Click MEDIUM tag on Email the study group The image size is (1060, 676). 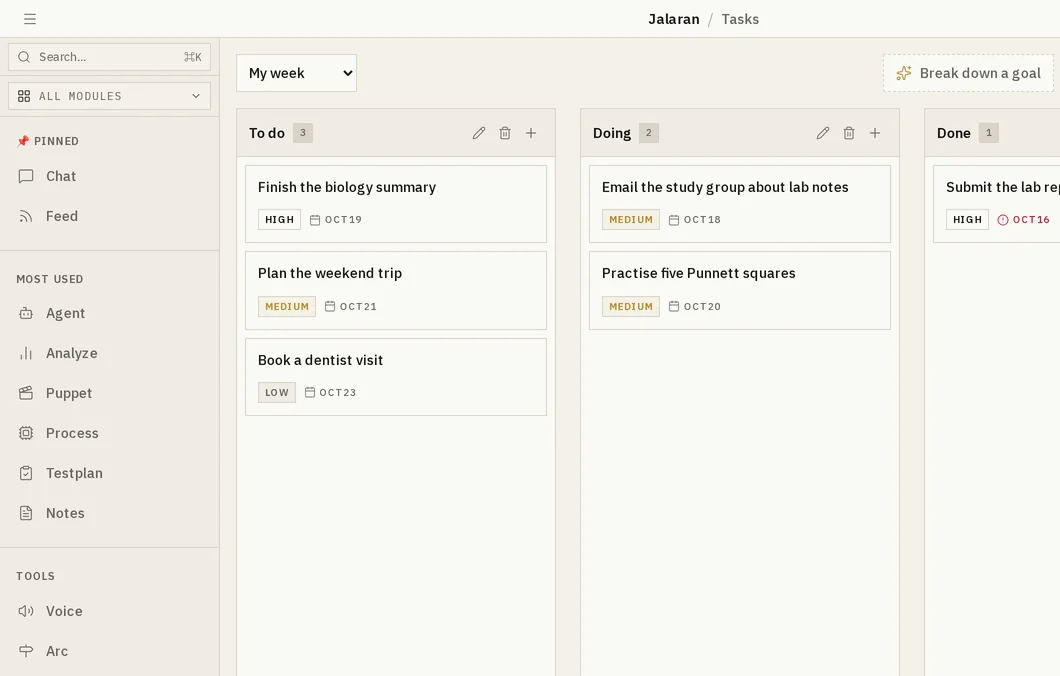(x=631, y=220)
